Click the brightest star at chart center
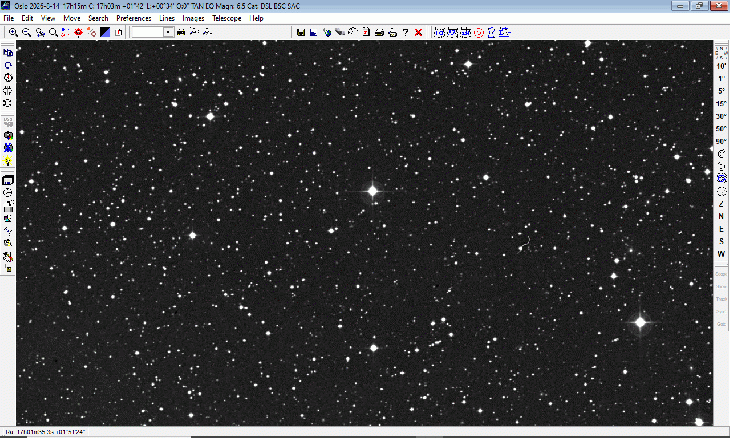Image resolution: width=730 pixels, height=438 pixels. (372, 191)
